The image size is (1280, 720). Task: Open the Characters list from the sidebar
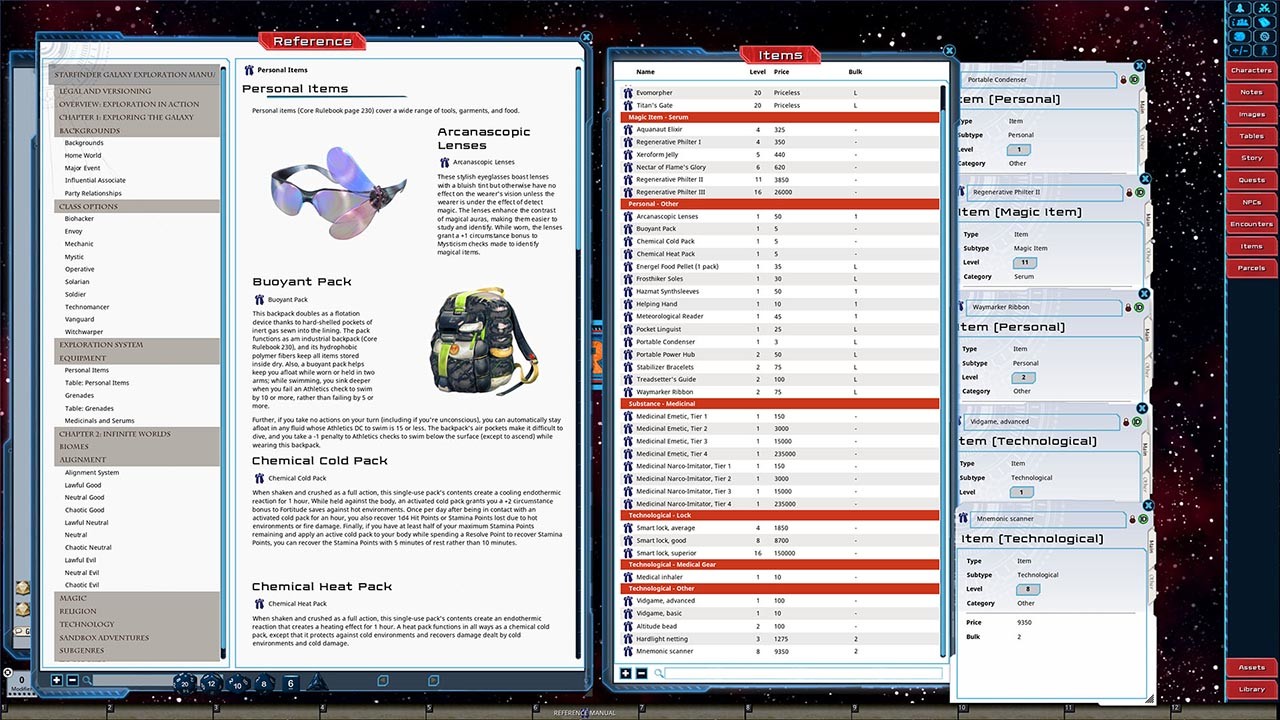point(1251,71)
